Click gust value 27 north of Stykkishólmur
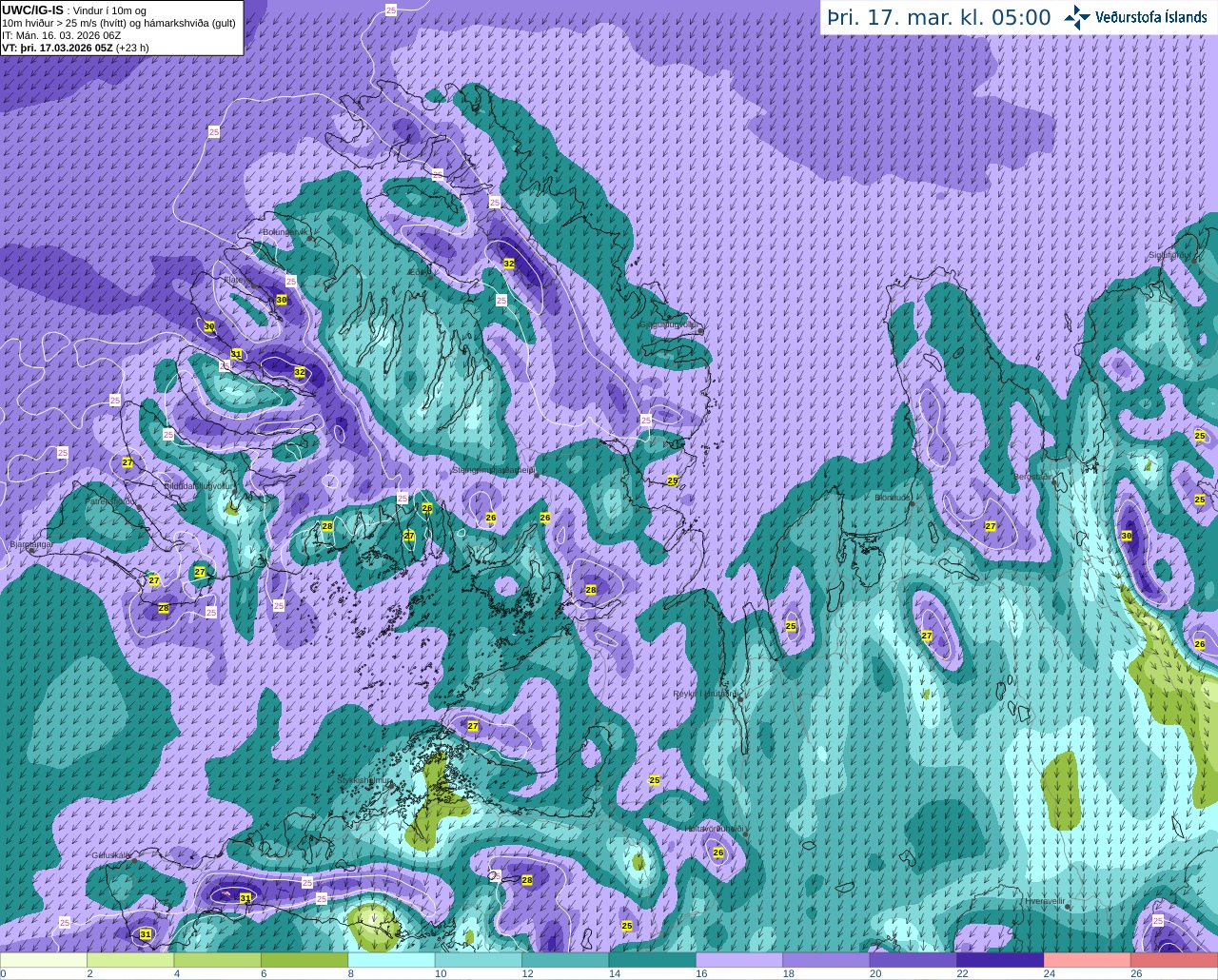This screenshot has width=1218, height=980. (x=473, y=726)
